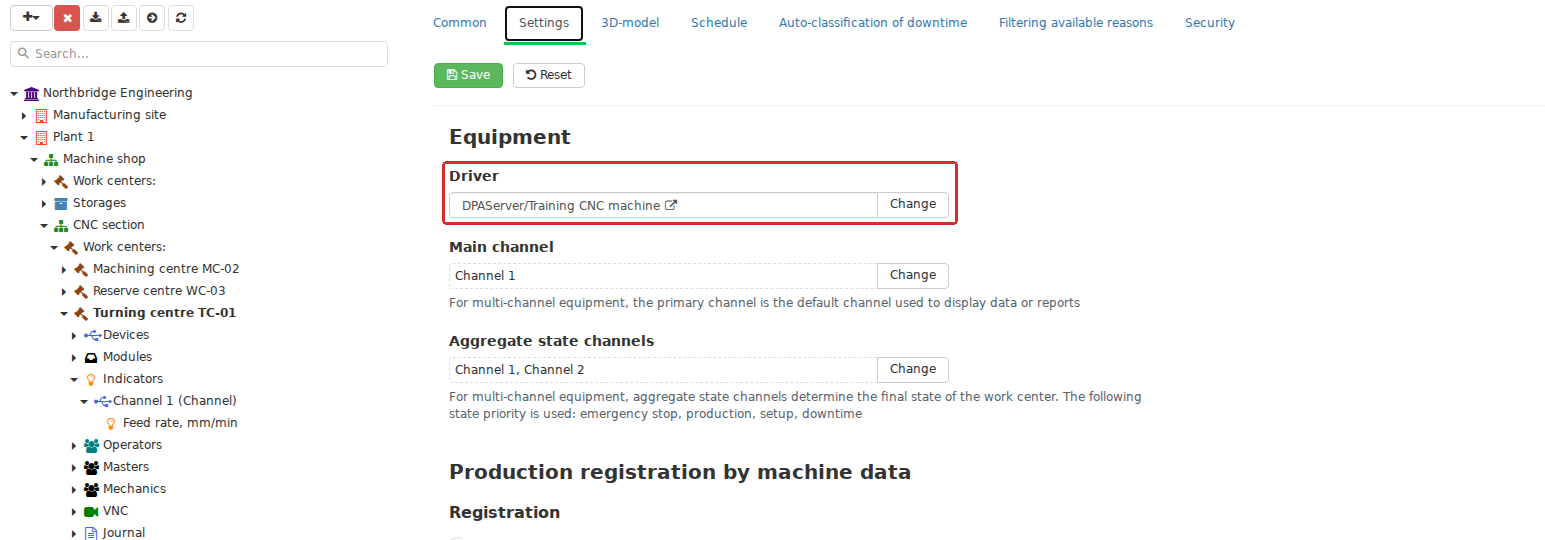Screen dimensions: 1545x540
Task: Click the red delete X button
Action: pos(67,18)
